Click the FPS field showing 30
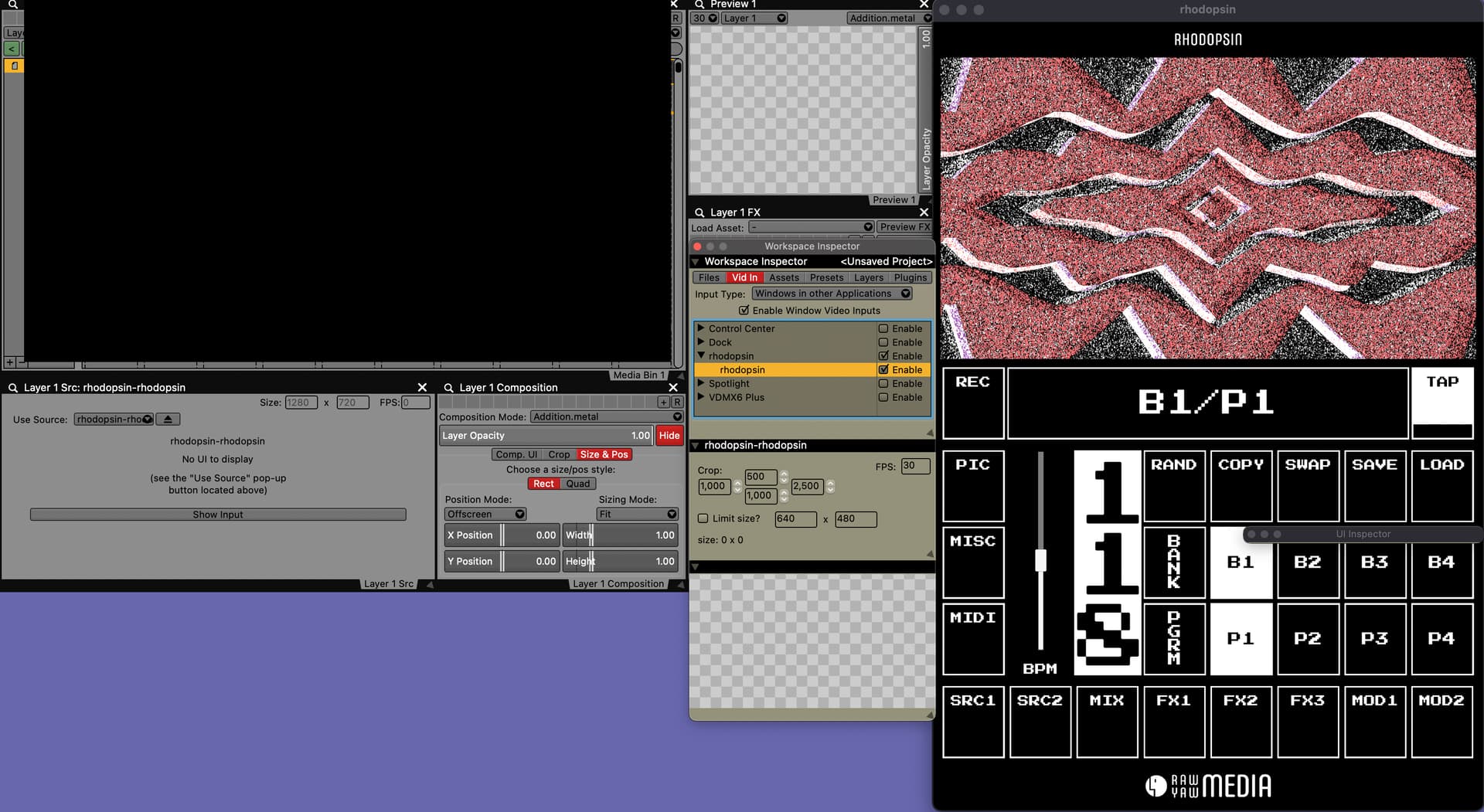Viewport: 1484px width, 812px height. [x=915, y=467]
